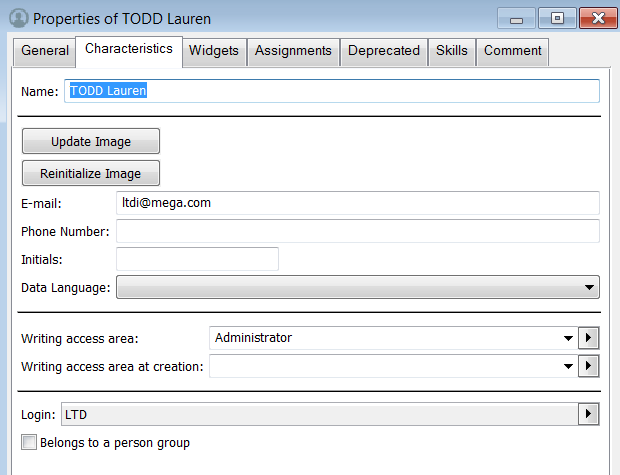Enable Belongs to a person group checkbox
The image size is (620, 475).
pyautogui.click(x=29, y=443)
